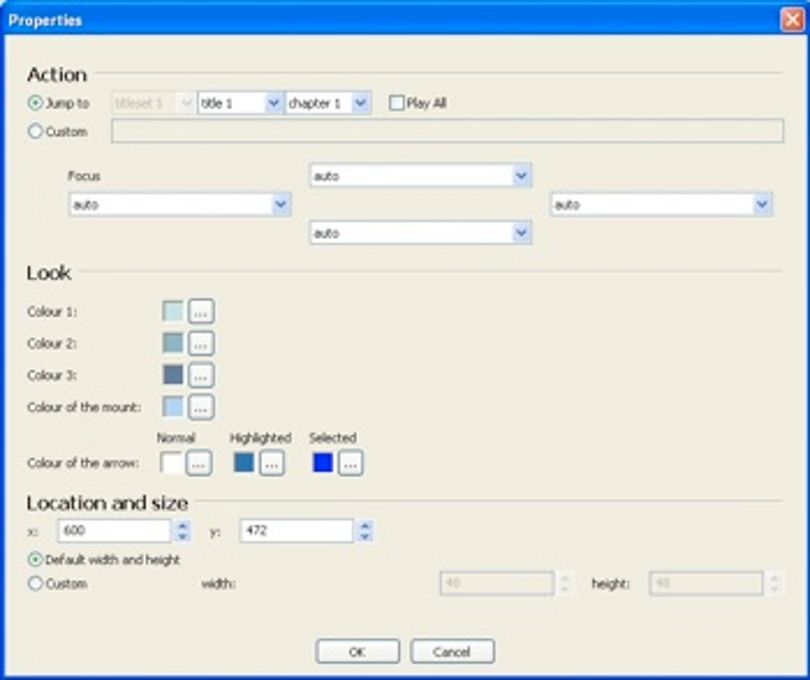This screenshot has height=680, width=810.
Task: Decrease the y position spinner value
Action: click(365, 536)
